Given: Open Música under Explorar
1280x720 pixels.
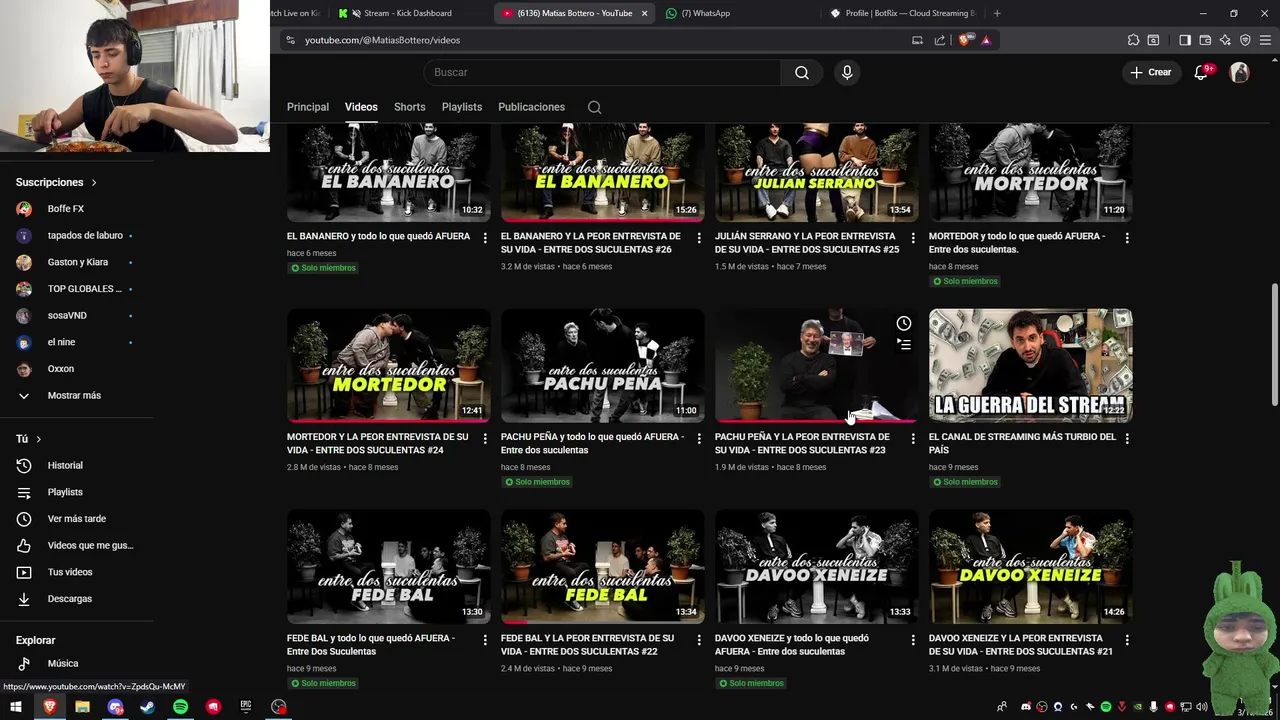Looking at the screenshot, I should pos(63,663).
